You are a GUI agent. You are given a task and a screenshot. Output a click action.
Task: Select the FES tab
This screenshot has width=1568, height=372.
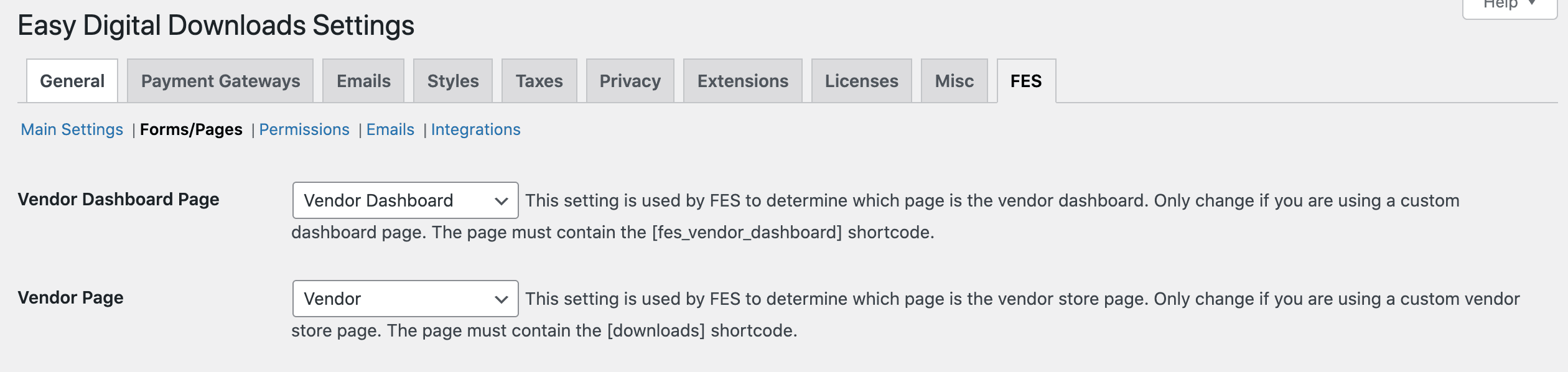pos(1025,81)
